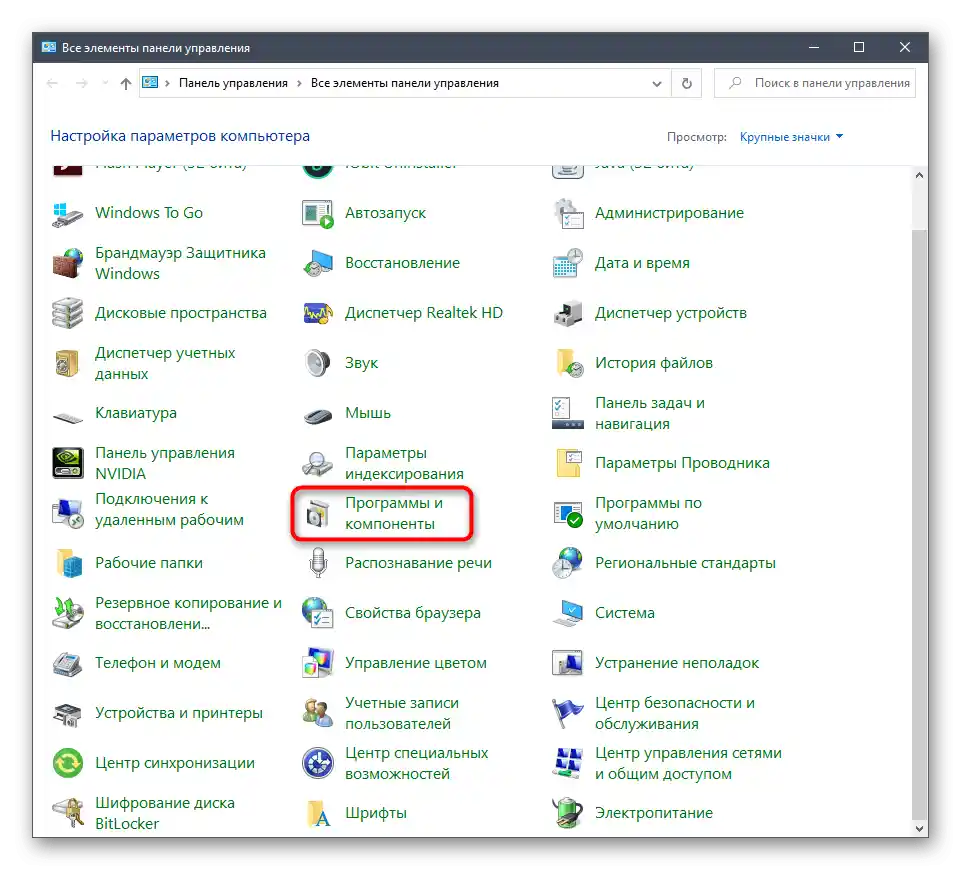Click the Back navigation arrow

point(53,83)
